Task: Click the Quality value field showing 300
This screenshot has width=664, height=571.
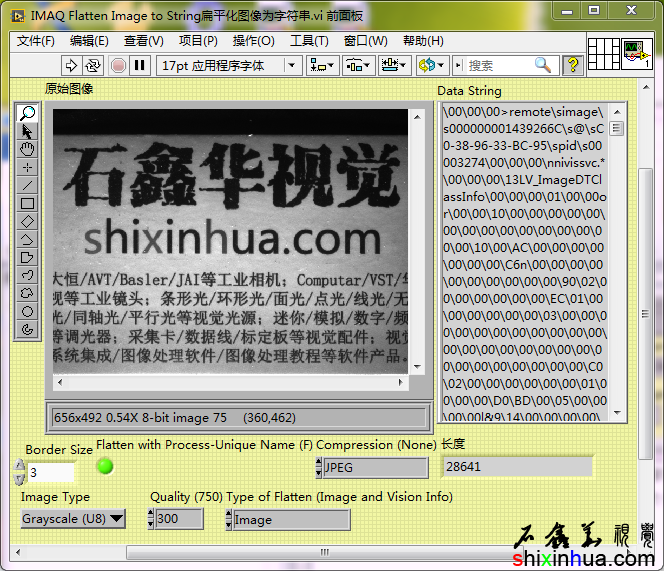Action: click(179, 519)
